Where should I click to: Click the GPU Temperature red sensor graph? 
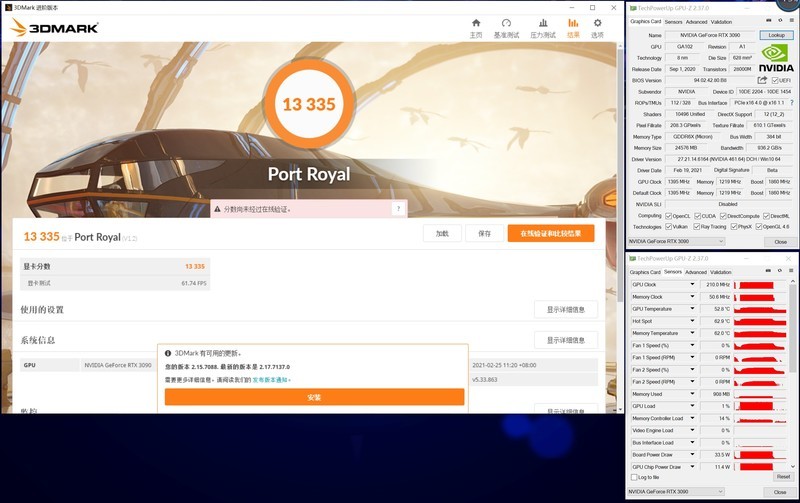pyautogui.click(x=760, y=309)
